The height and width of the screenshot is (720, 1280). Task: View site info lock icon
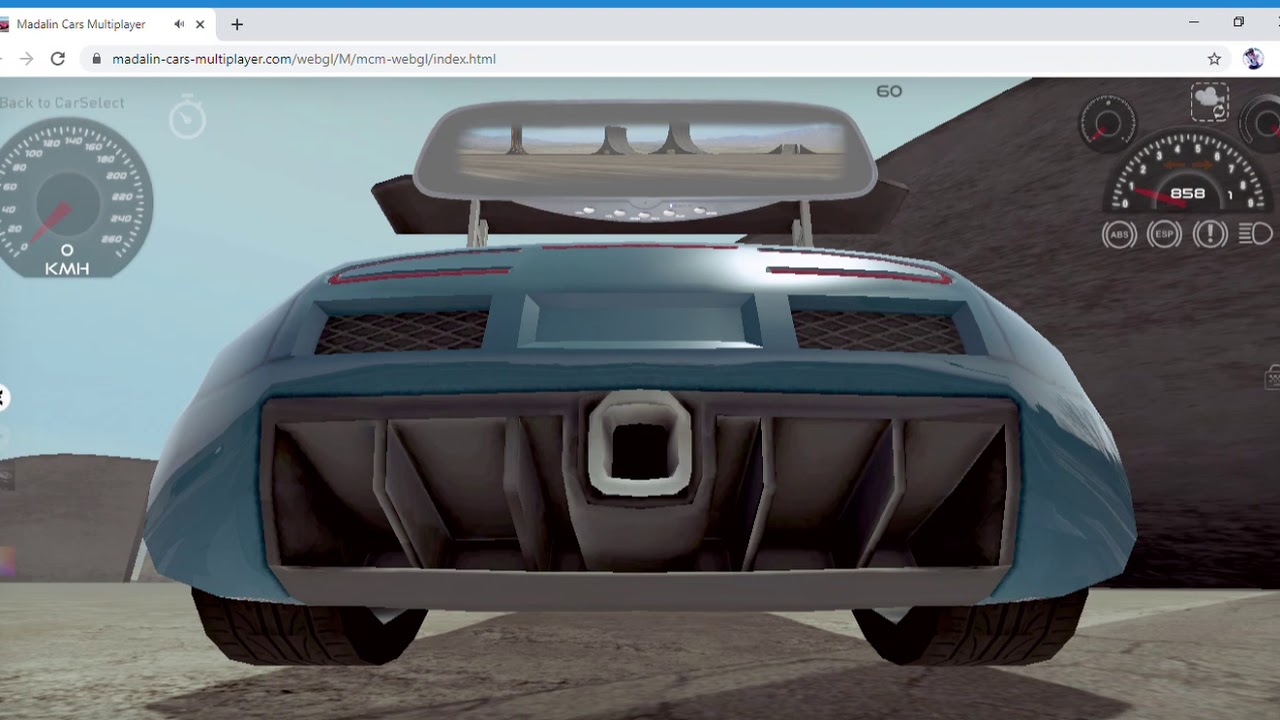pyautogui.click(x=97, y=59)
